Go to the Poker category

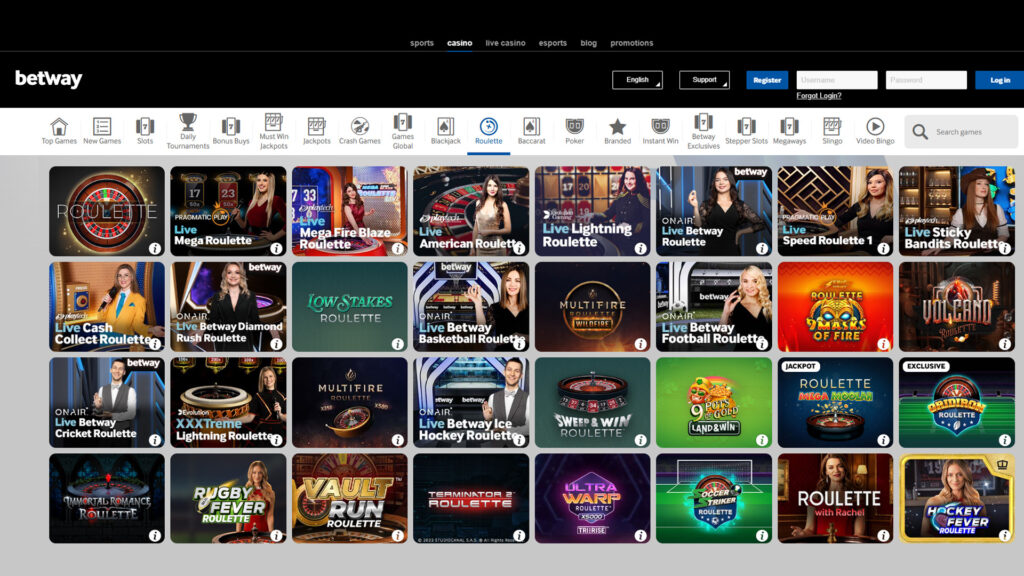pos(575,131)
